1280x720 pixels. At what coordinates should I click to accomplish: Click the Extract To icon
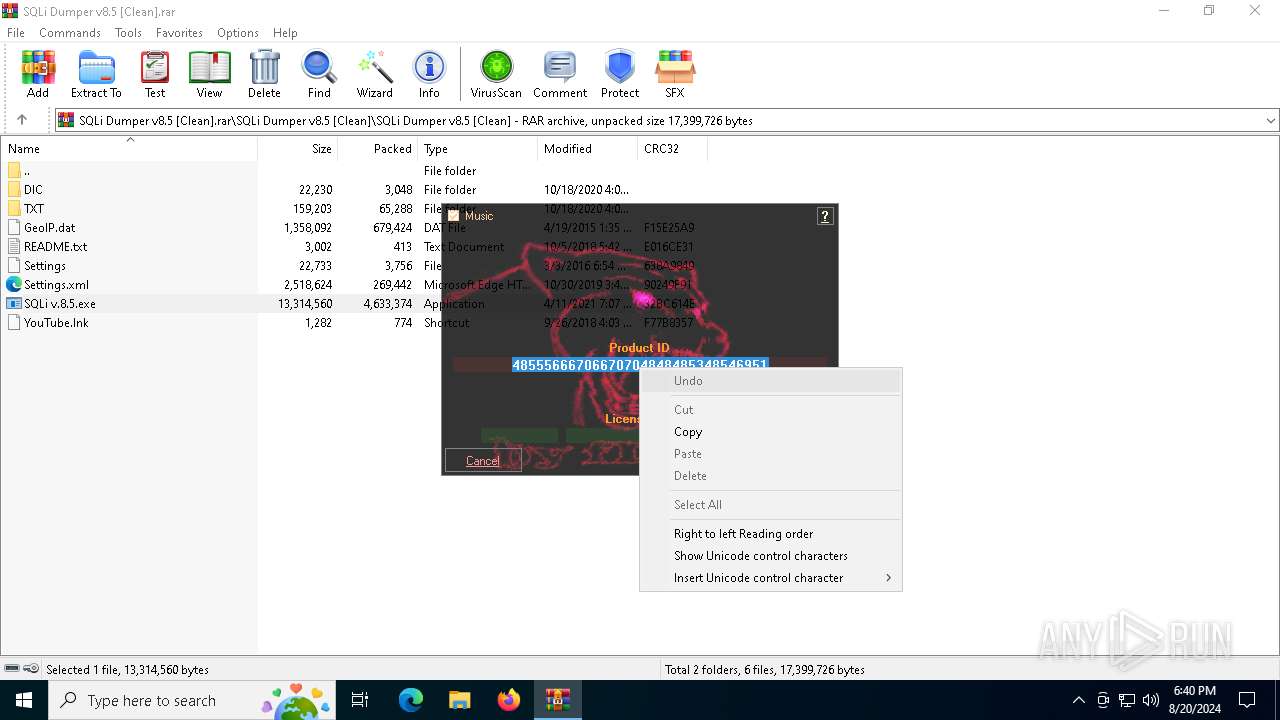96,75
